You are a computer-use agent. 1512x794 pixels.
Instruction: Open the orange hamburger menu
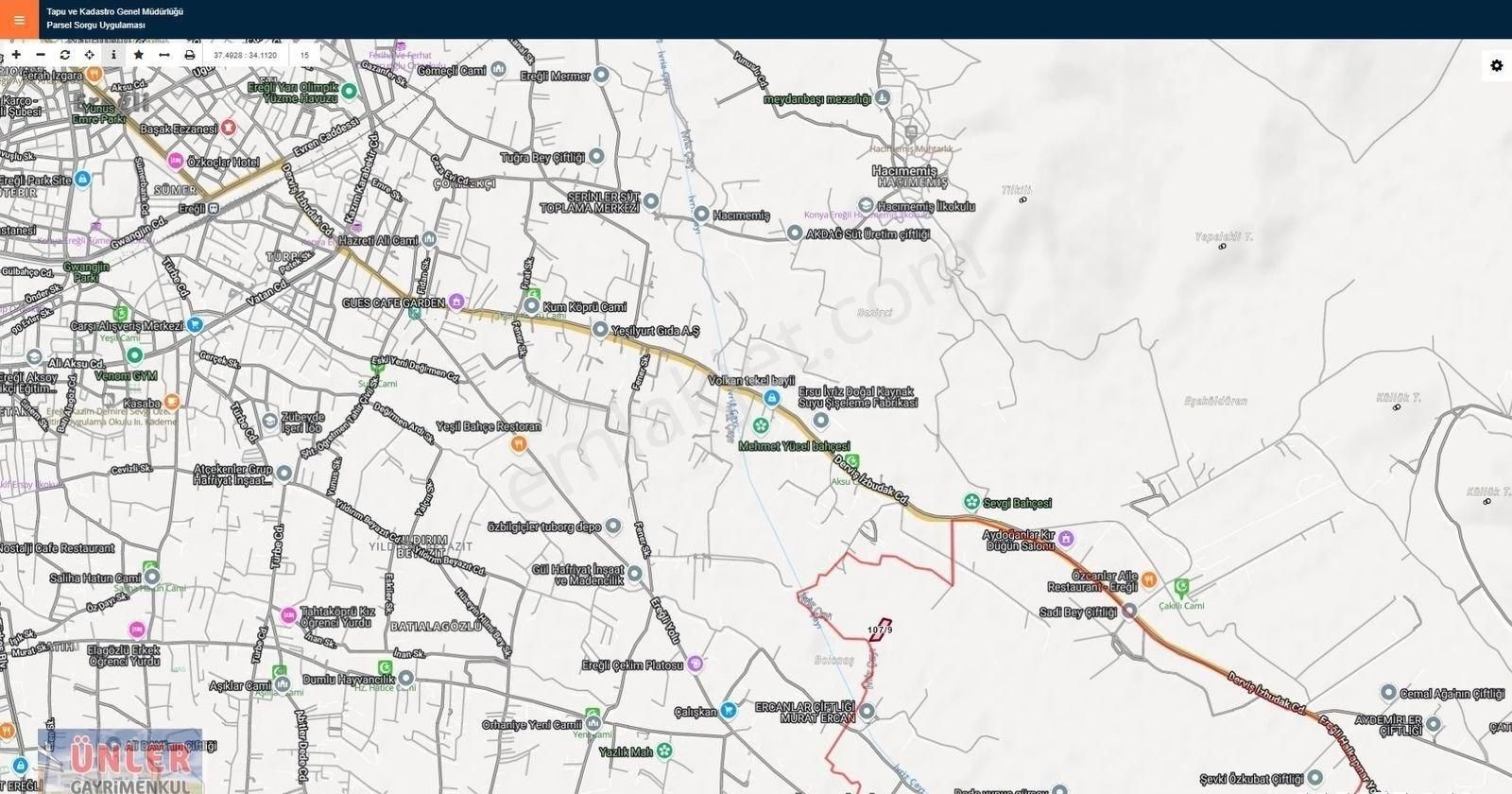(x=19, y=19)
